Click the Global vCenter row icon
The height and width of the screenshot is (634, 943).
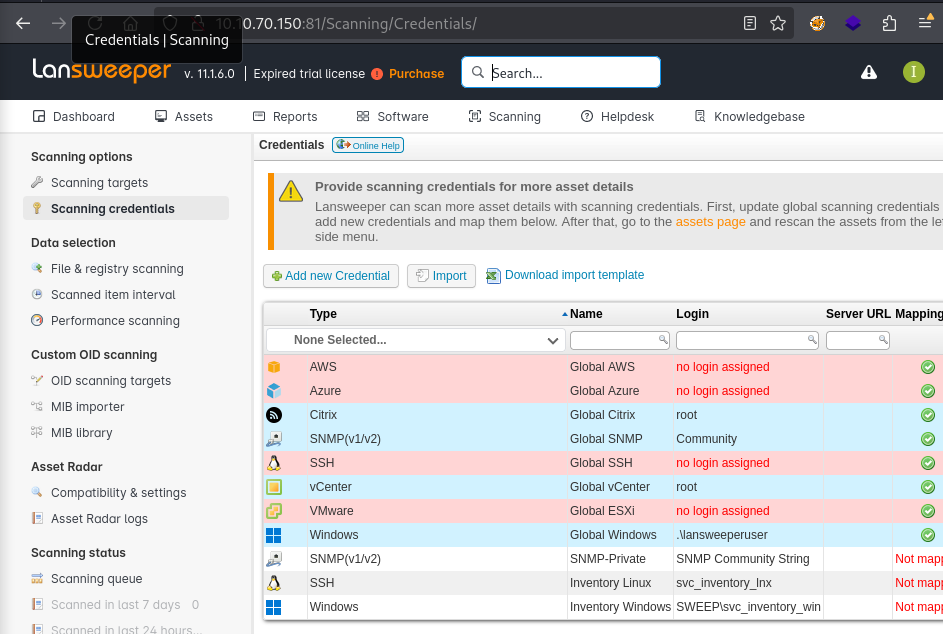(x=274, y=487)
